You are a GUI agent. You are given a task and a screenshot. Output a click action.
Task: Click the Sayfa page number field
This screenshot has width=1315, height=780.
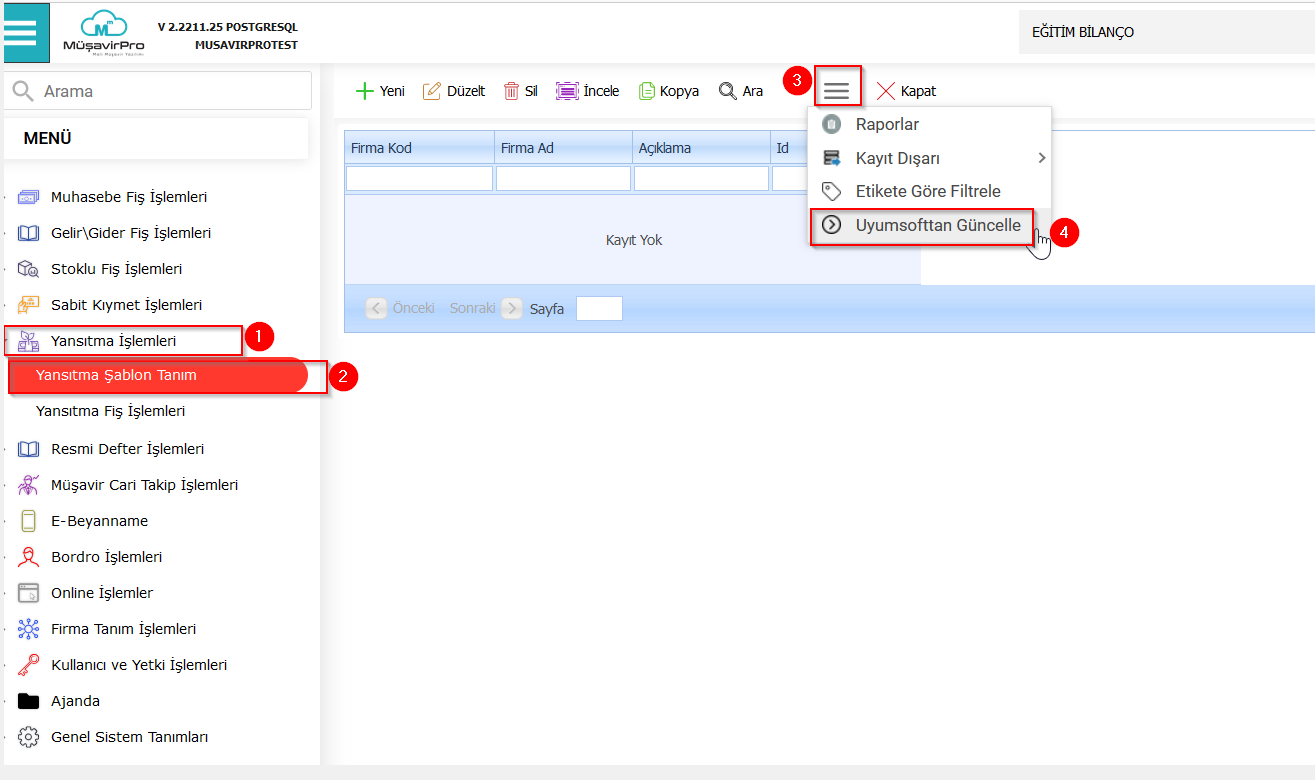(600, 308)
